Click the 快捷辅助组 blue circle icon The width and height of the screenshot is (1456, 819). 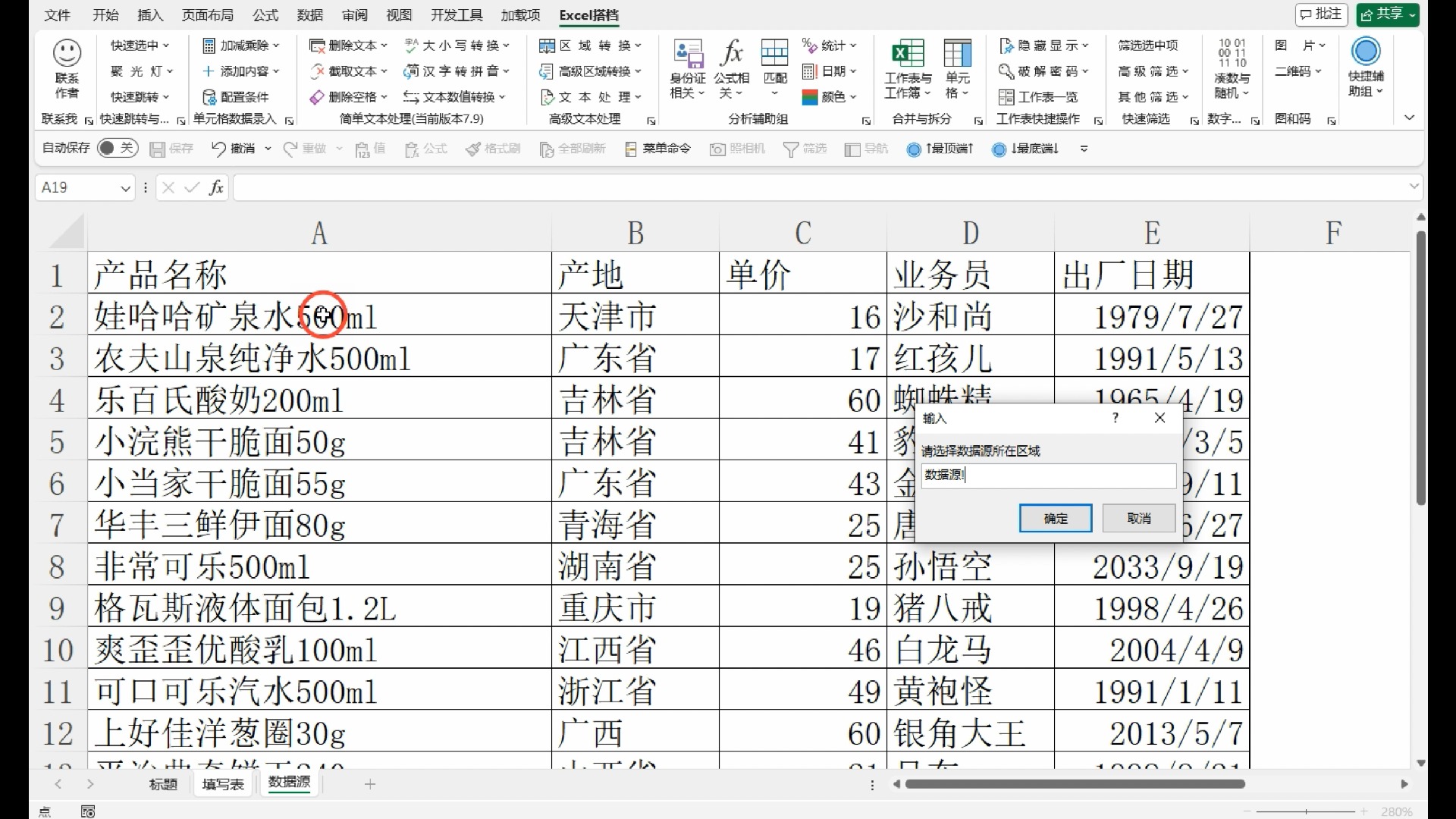pyautogui.click(x=1366, y=52)
